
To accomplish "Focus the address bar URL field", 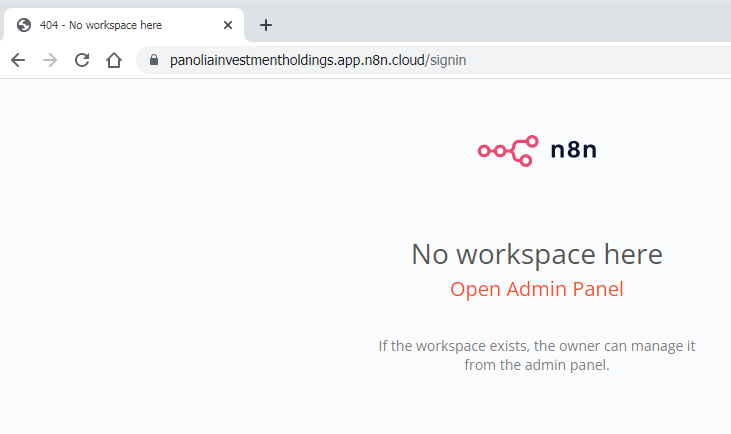I will (434, 60).
